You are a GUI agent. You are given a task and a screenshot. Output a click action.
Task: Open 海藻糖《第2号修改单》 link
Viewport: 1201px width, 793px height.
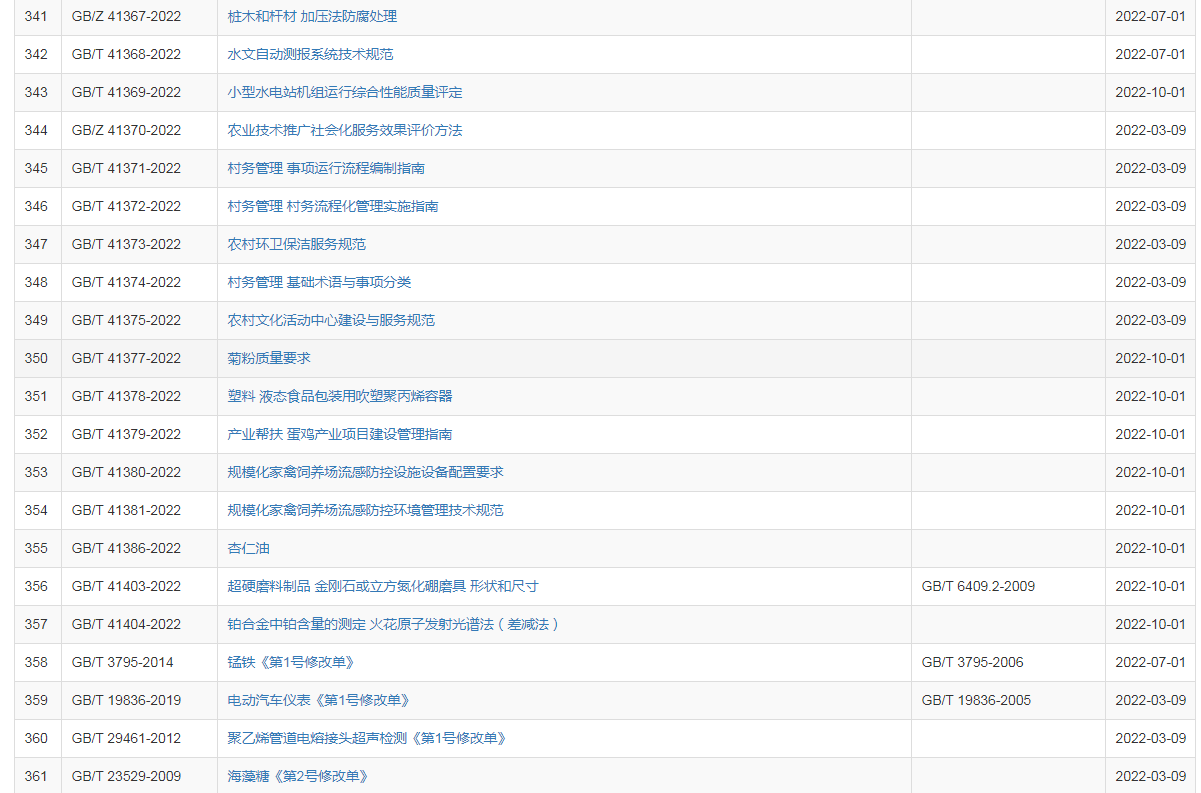click(297, 777)
